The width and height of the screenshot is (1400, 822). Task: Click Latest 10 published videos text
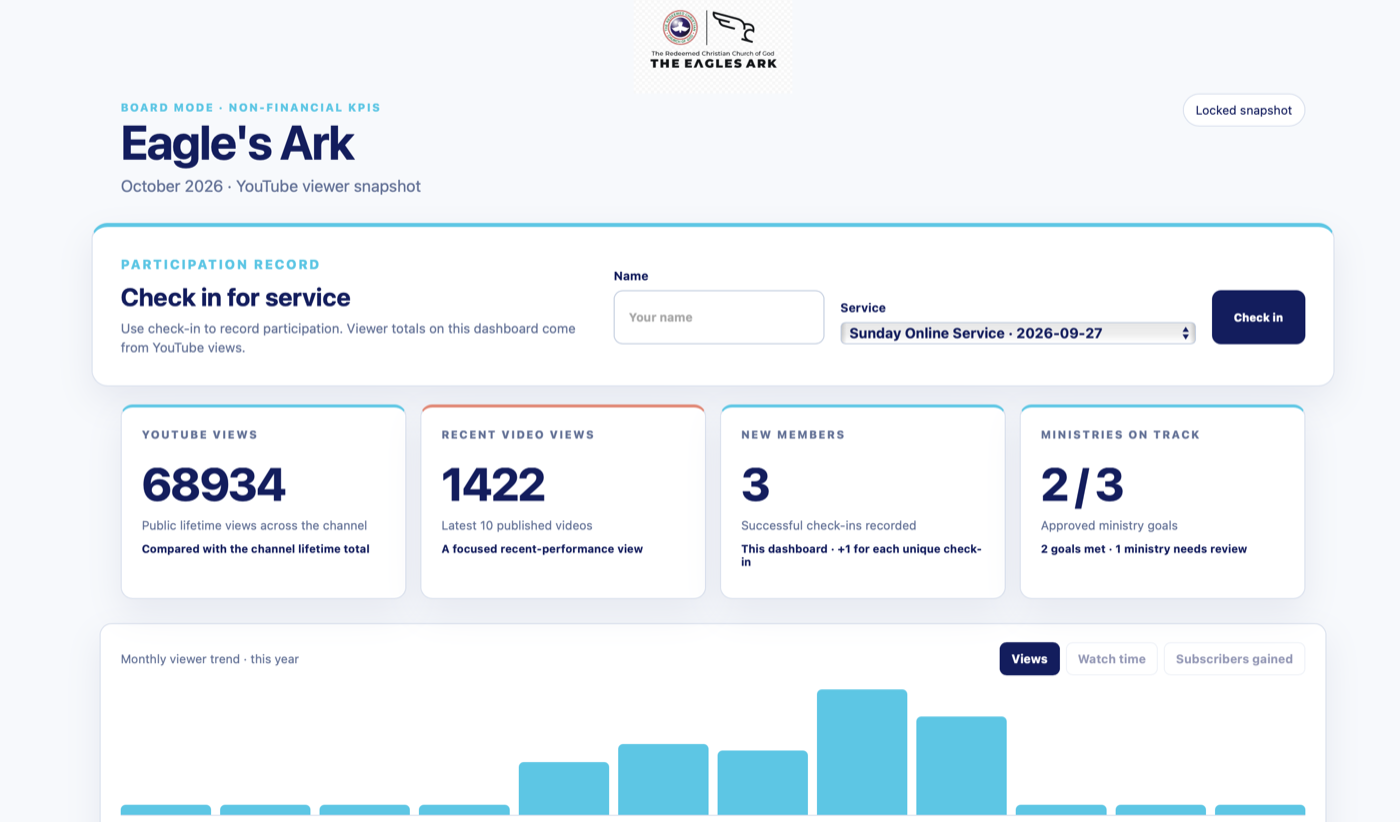517,525
